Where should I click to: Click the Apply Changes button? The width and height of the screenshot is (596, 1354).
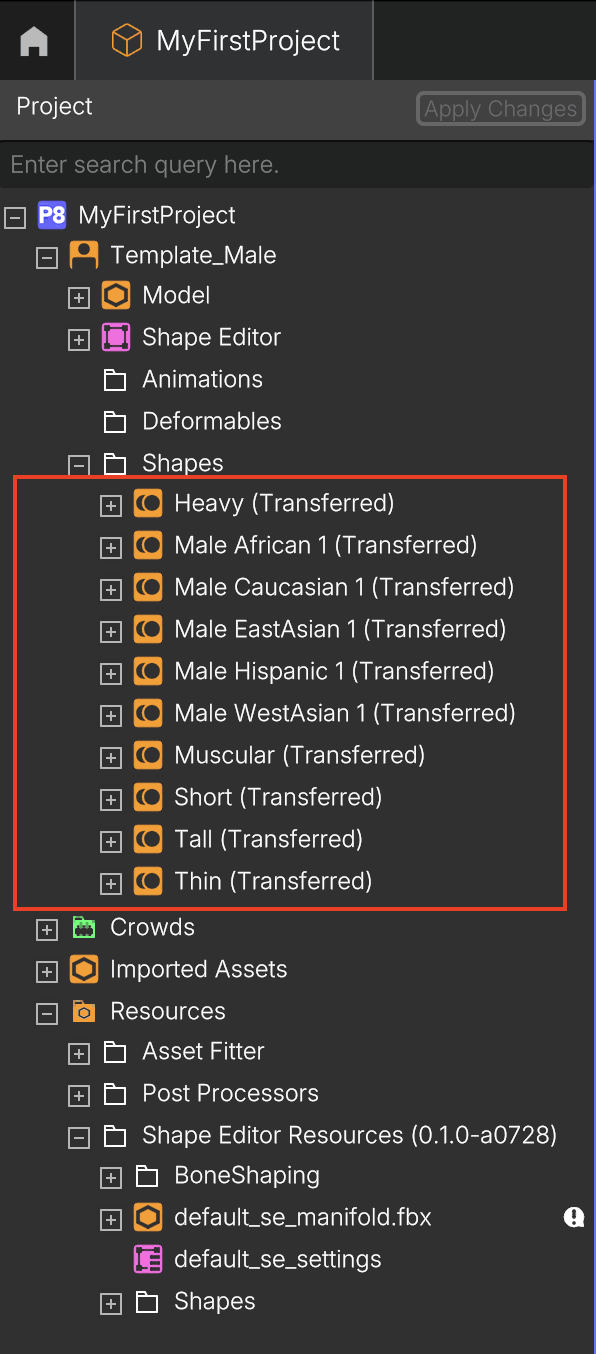[x=501, y=109]
